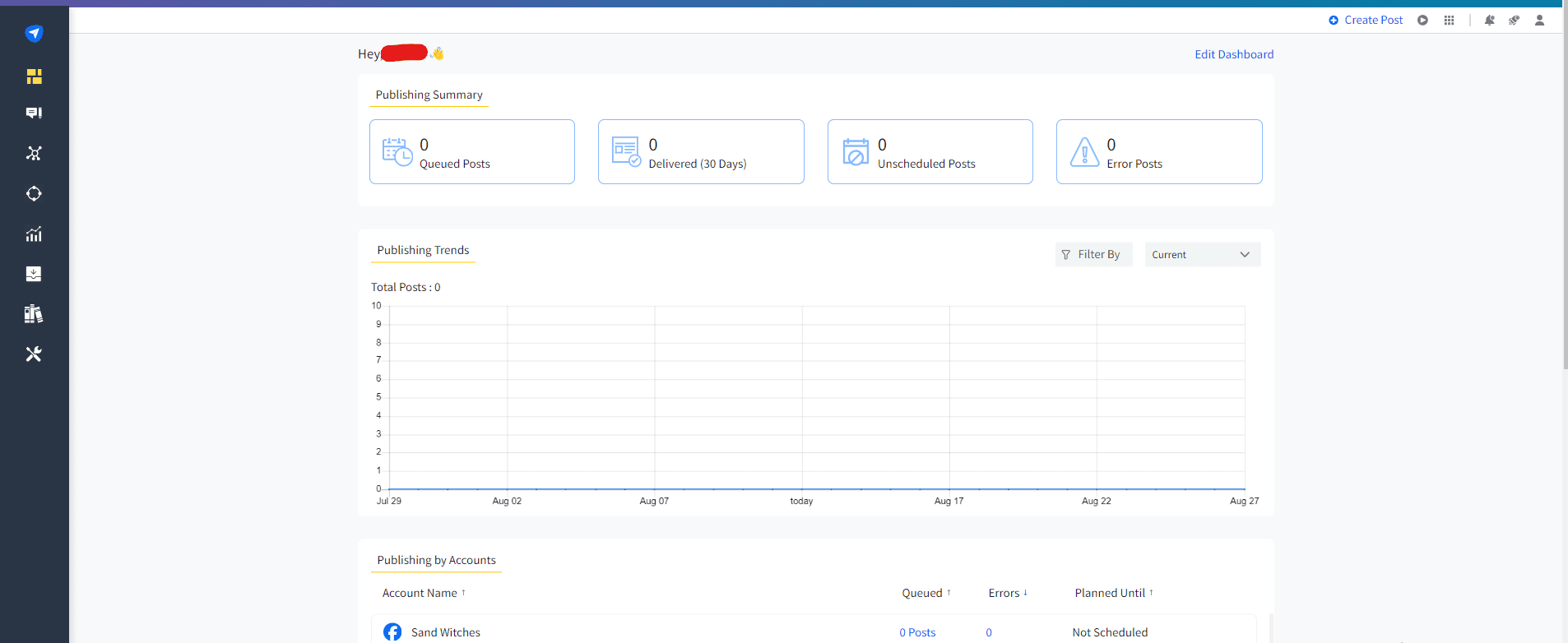
Task: Open the user profile icon
Action: [x=1539, y=21]
